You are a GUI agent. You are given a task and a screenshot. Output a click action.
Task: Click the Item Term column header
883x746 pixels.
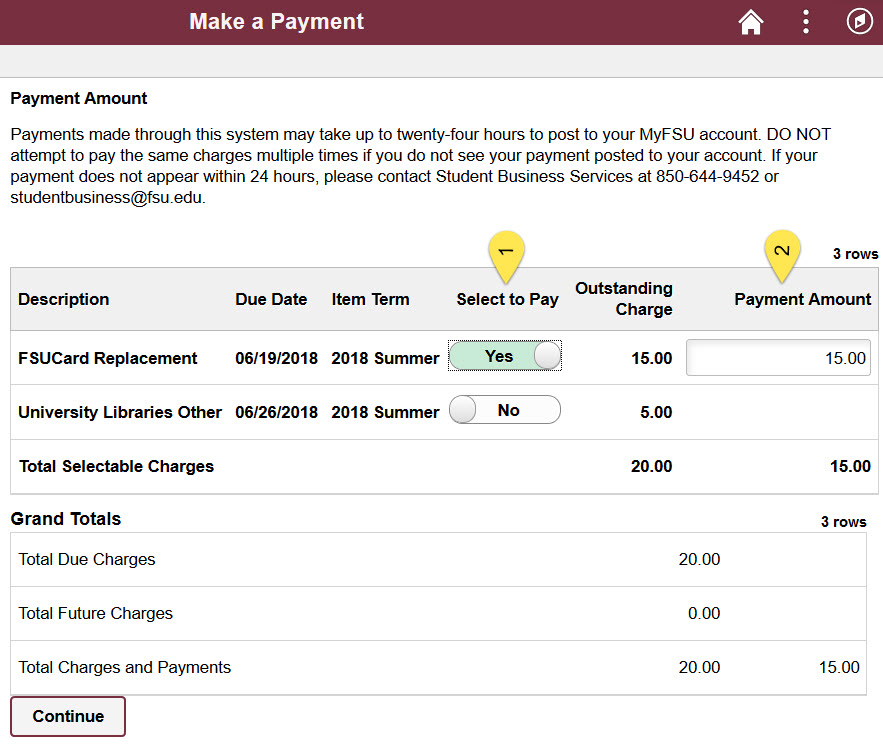click(370, 299)
